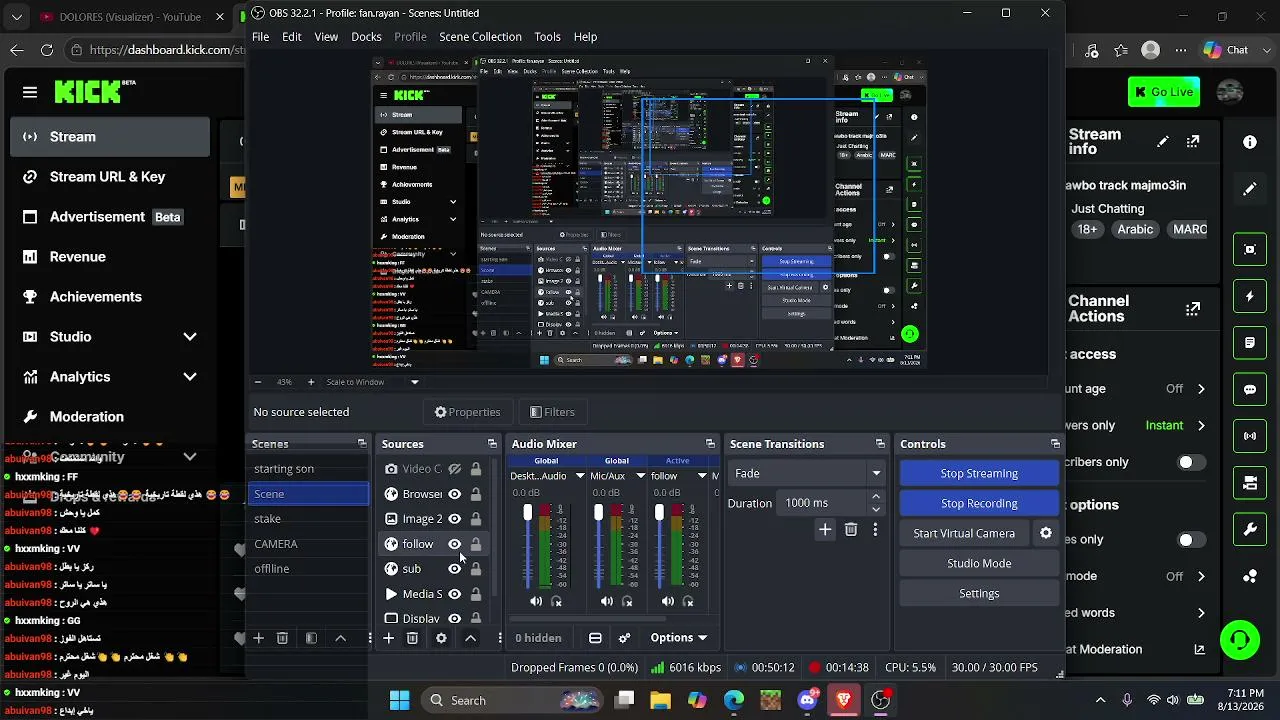Open follow channel dropdown arrow in mixer
The width and height of the screenshot is (1280, 720).
click(x=701, y=476)
